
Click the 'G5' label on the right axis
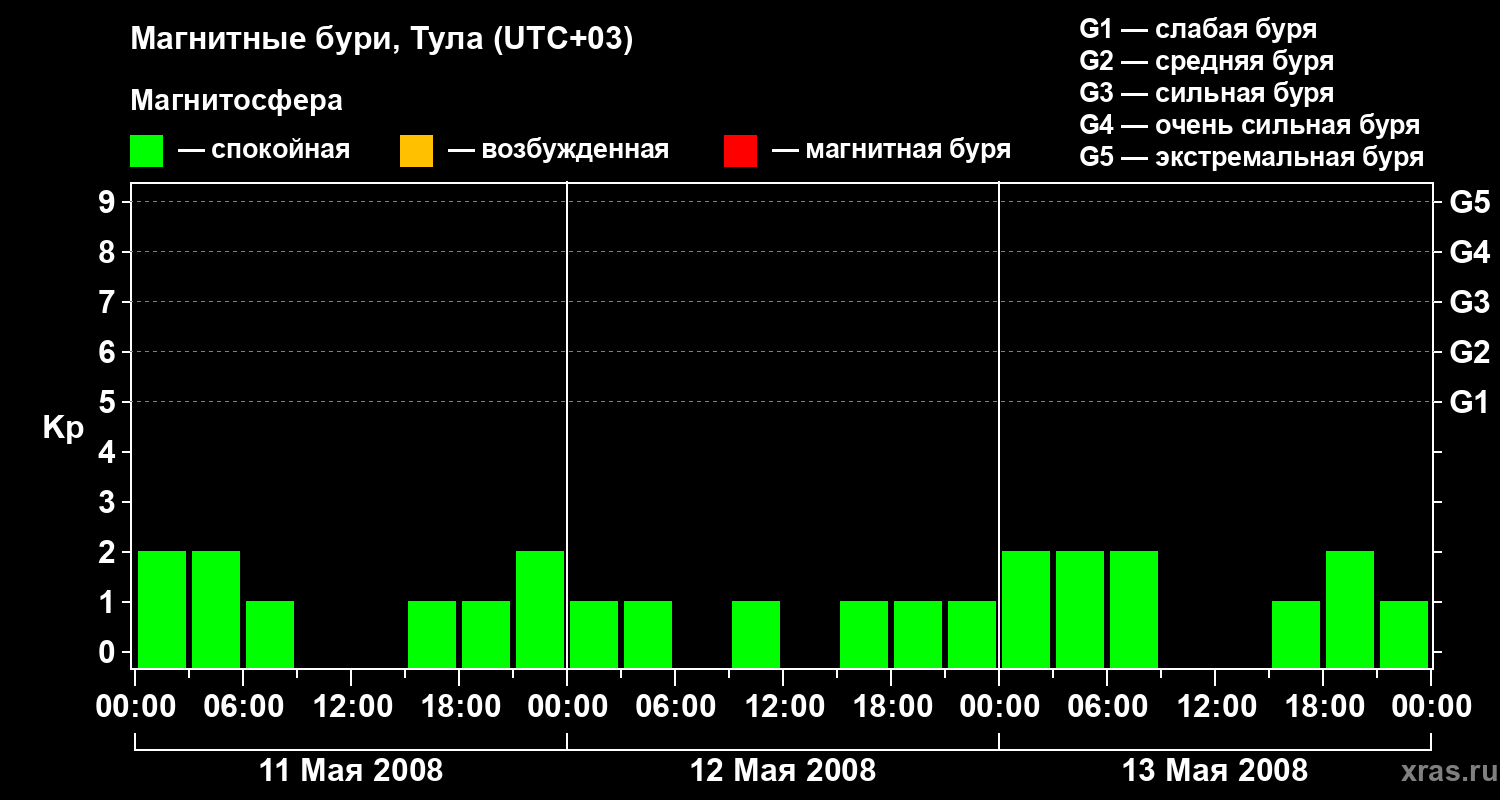[1470, 202]
